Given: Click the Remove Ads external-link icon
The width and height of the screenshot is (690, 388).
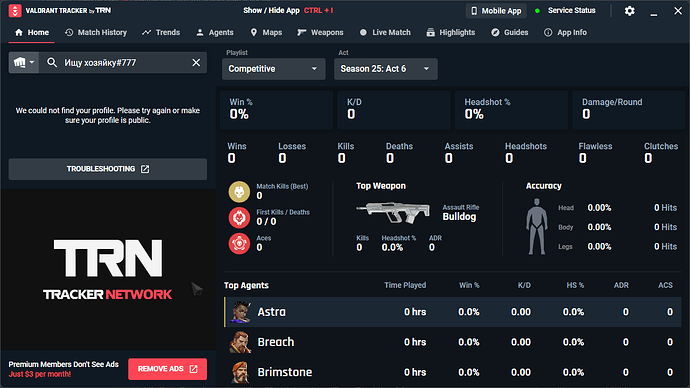Looking at the screenshot, I should (x=193, y=369).
